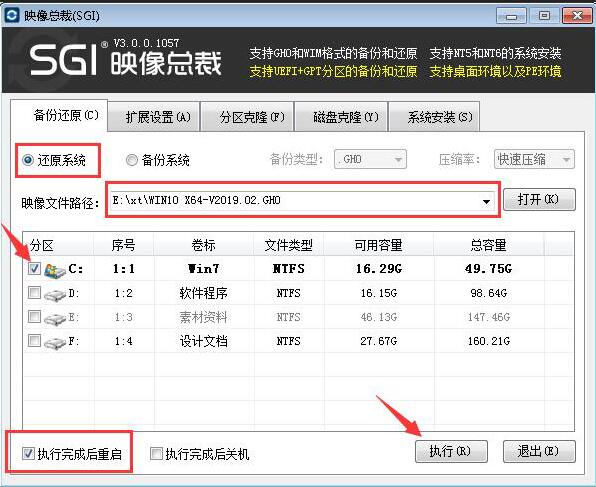The width and height of the screenshot is (596, 487).
Task: Click the C: system drive icon
Action: pyautogui.click(x=55, y=269)
